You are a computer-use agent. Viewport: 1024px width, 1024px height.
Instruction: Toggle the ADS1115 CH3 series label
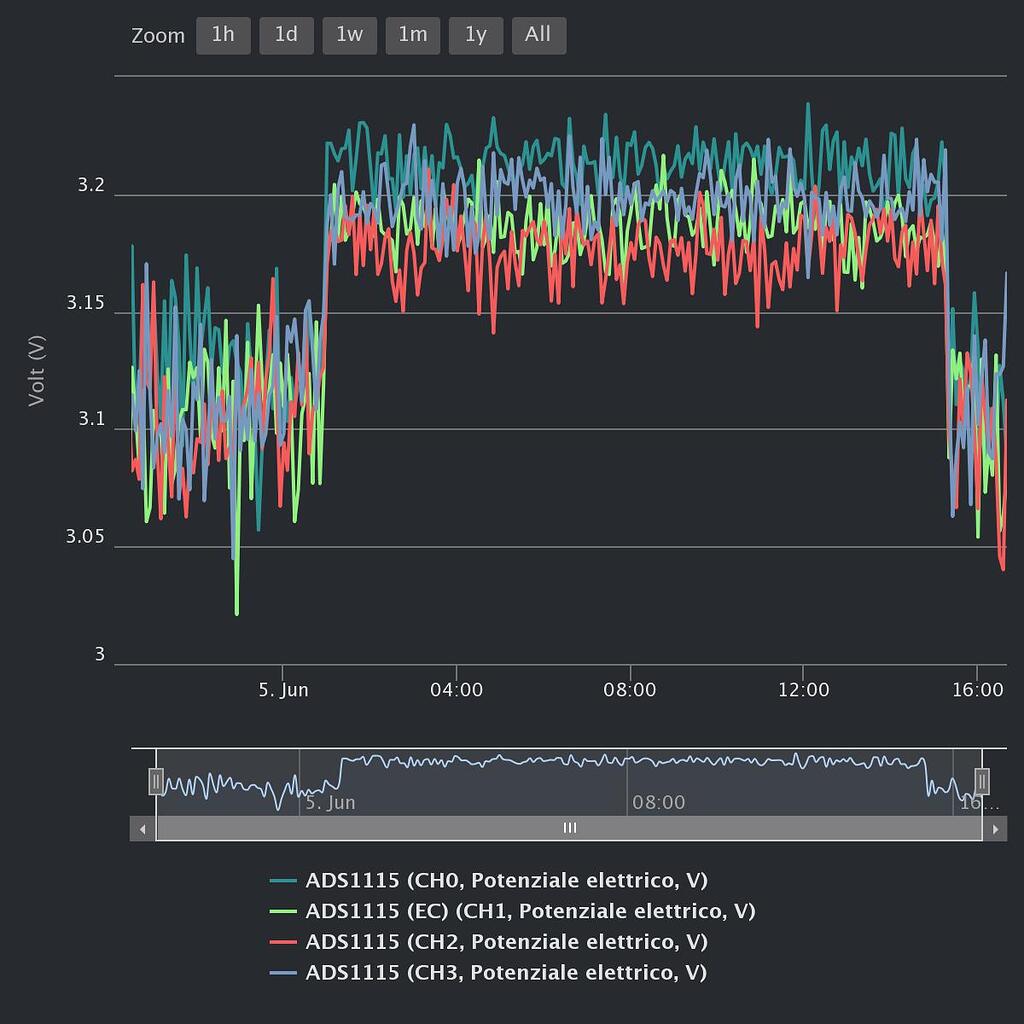(x=506, y=972)
